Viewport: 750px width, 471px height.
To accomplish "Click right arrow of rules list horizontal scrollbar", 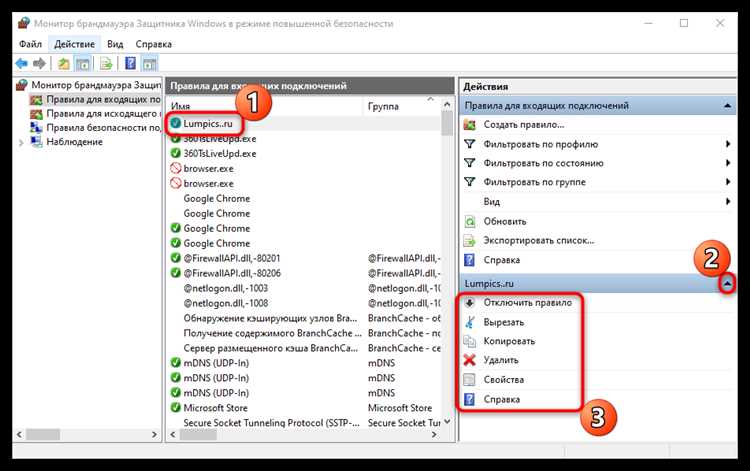I will coord(434,435).
